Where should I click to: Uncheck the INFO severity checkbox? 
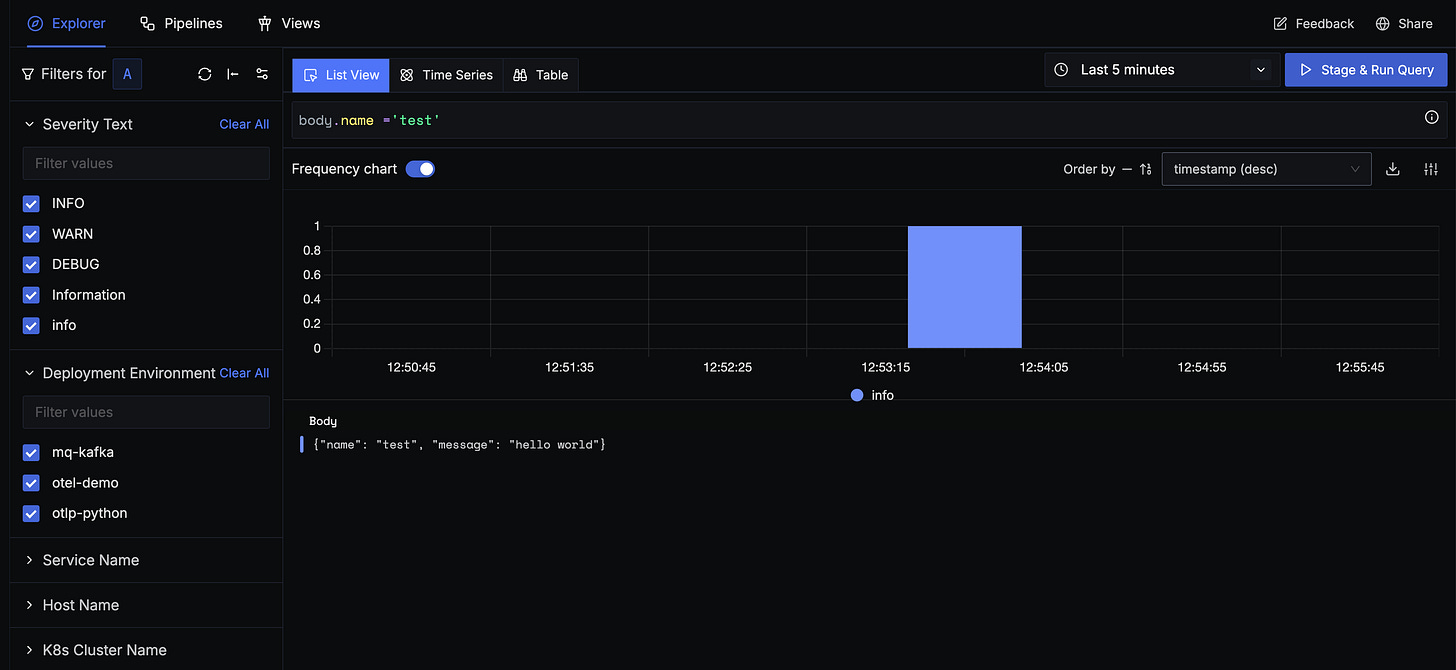31,203
